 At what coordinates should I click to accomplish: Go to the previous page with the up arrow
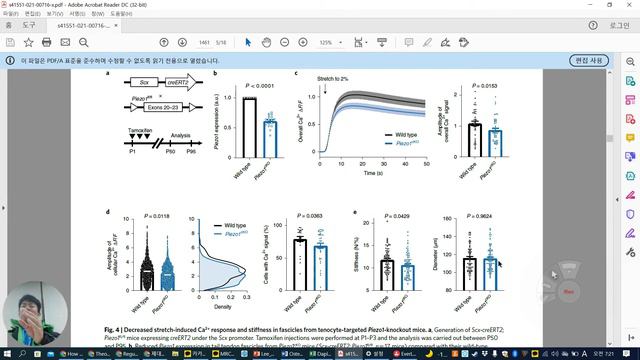[164, 42]
